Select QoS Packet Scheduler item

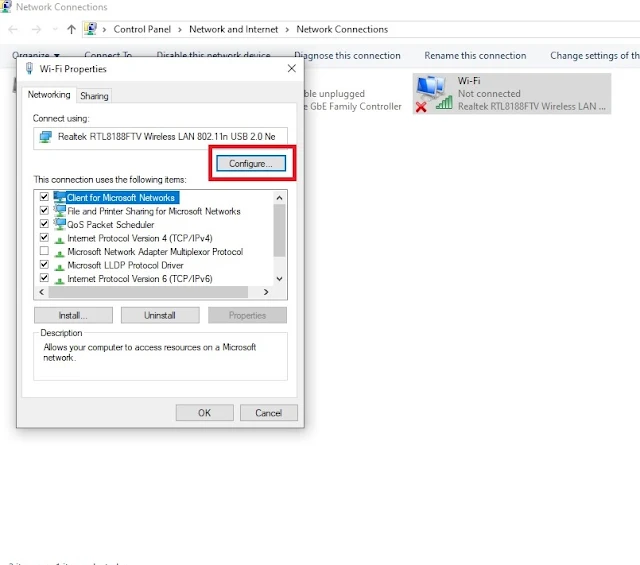point(111,225)
